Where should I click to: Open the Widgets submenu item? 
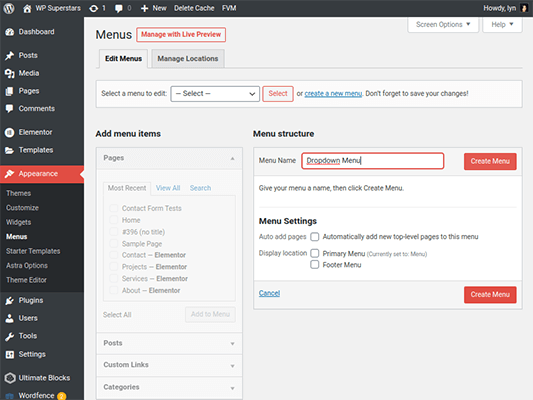pyautogui.click(x=18, y=222)
